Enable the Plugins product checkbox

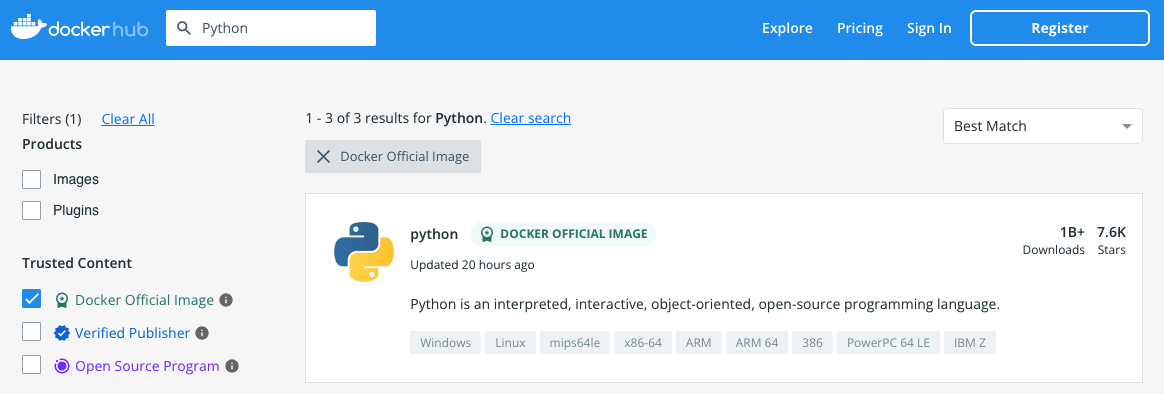click(x=31, y=211)
